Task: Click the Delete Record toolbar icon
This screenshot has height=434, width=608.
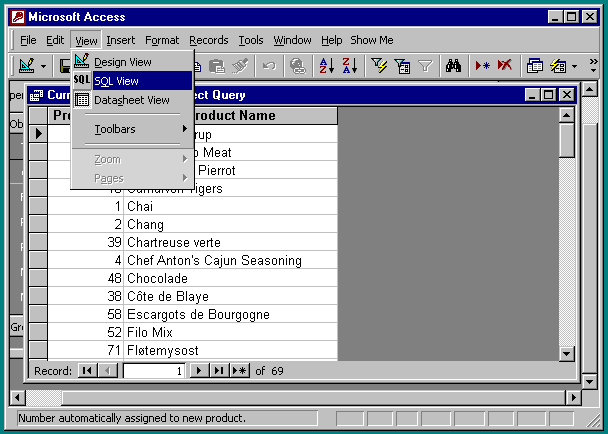Action: [505, 66]
